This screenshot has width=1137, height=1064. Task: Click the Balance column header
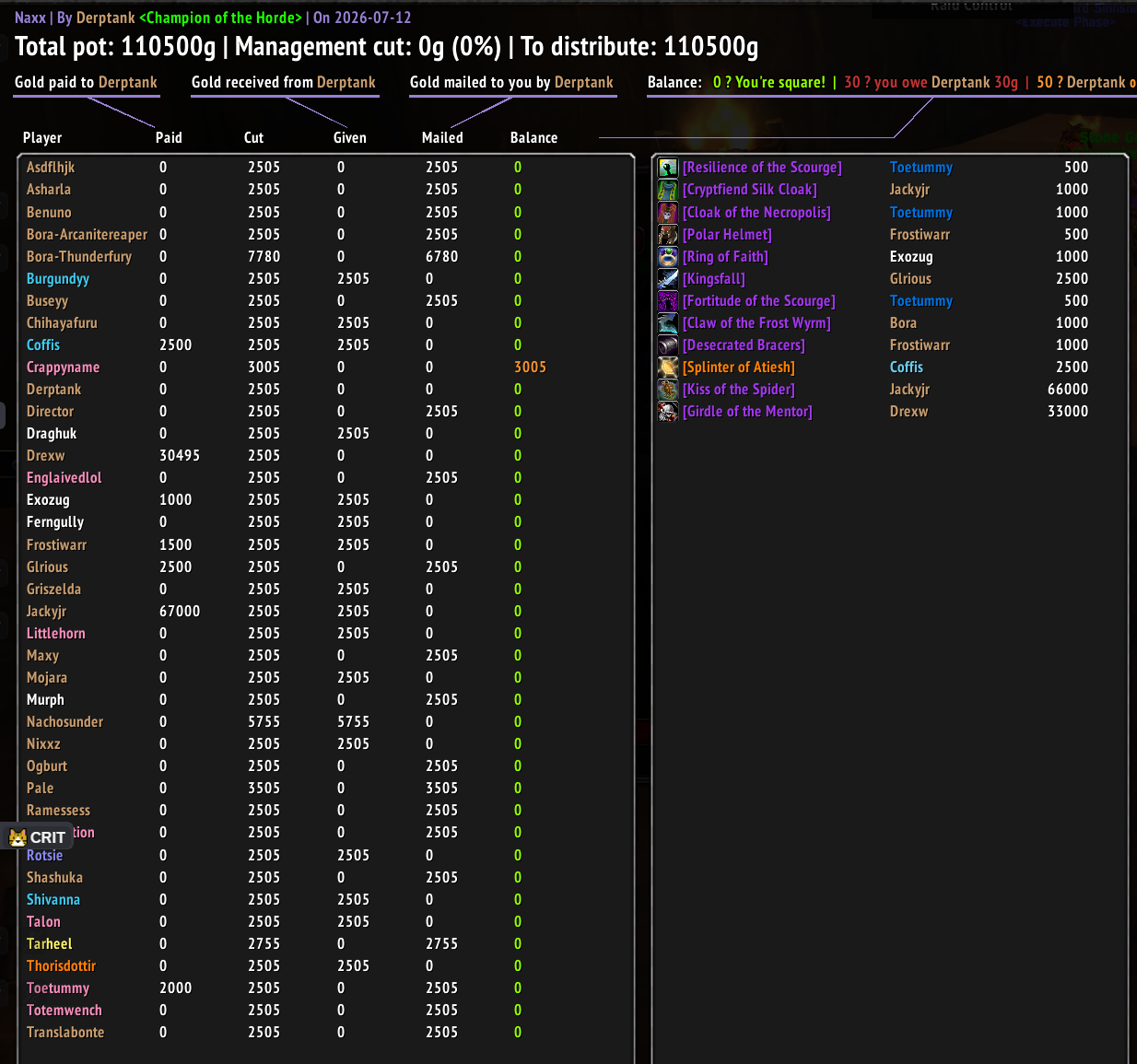[x=534, y=138]
